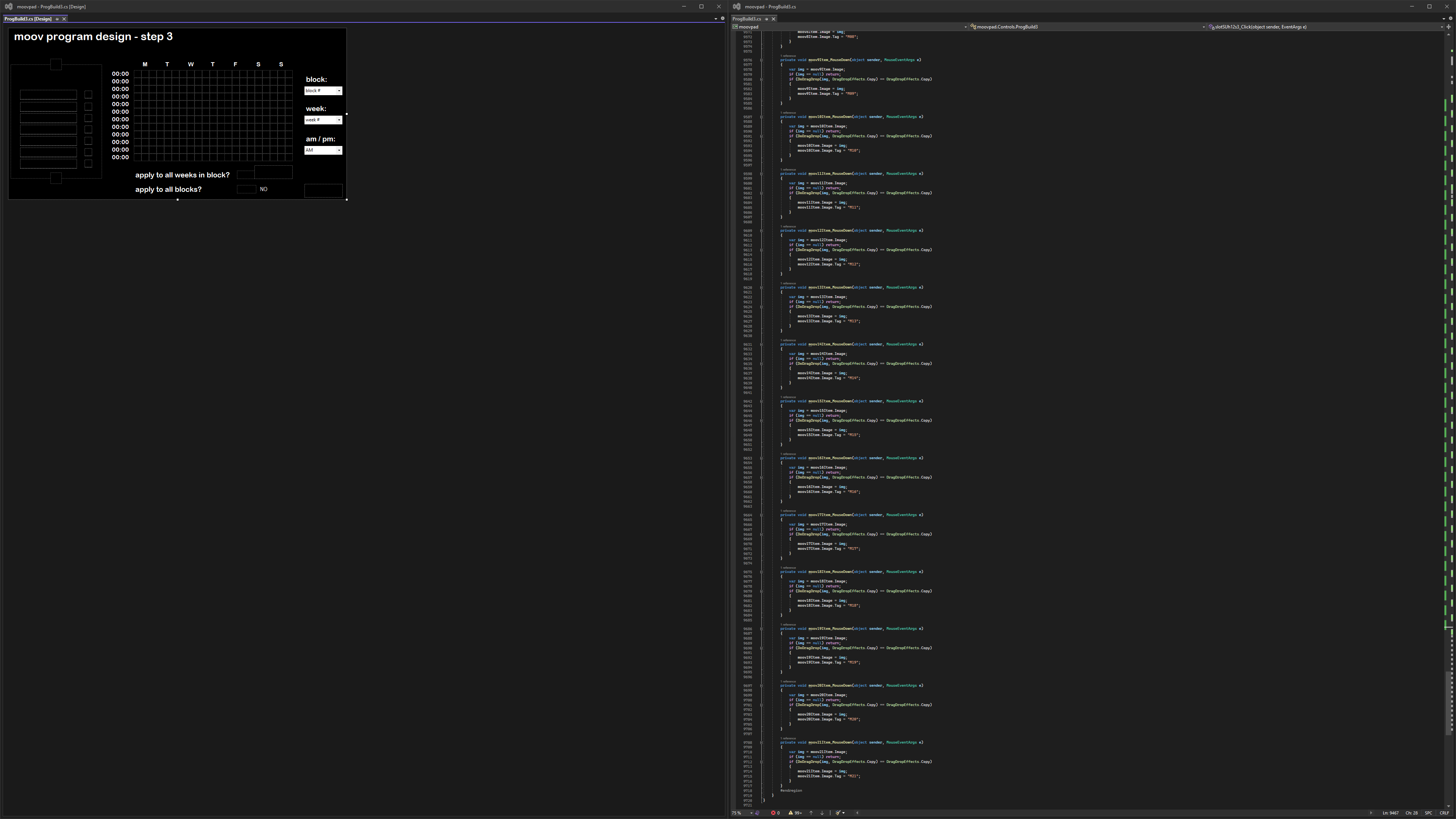Screen dimensions: 1456x819
Task: Click the scroll right arrow of horizontal scrollbar
Action: coord(1371,813)
